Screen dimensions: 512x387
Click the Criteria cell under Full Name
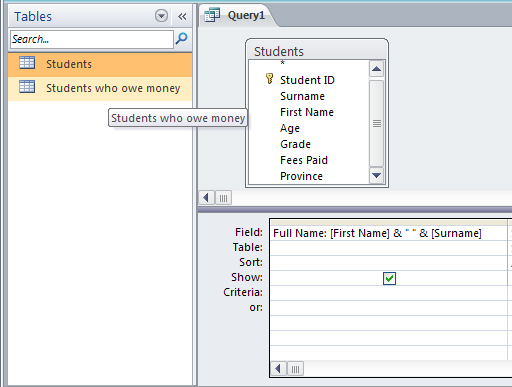point(389,293)
